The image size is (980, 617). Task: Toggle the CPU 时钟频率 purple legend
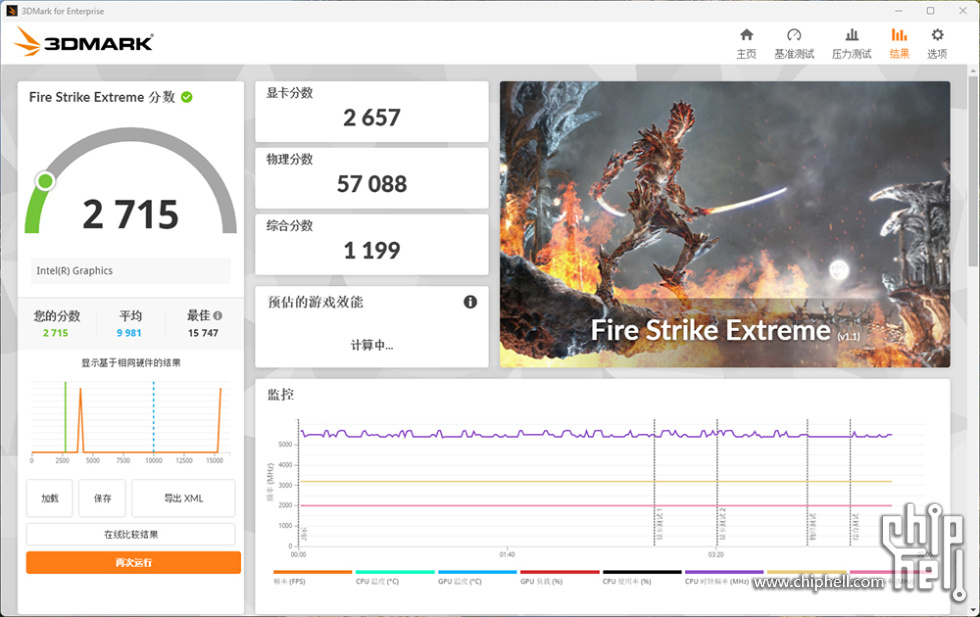[724, 577]
